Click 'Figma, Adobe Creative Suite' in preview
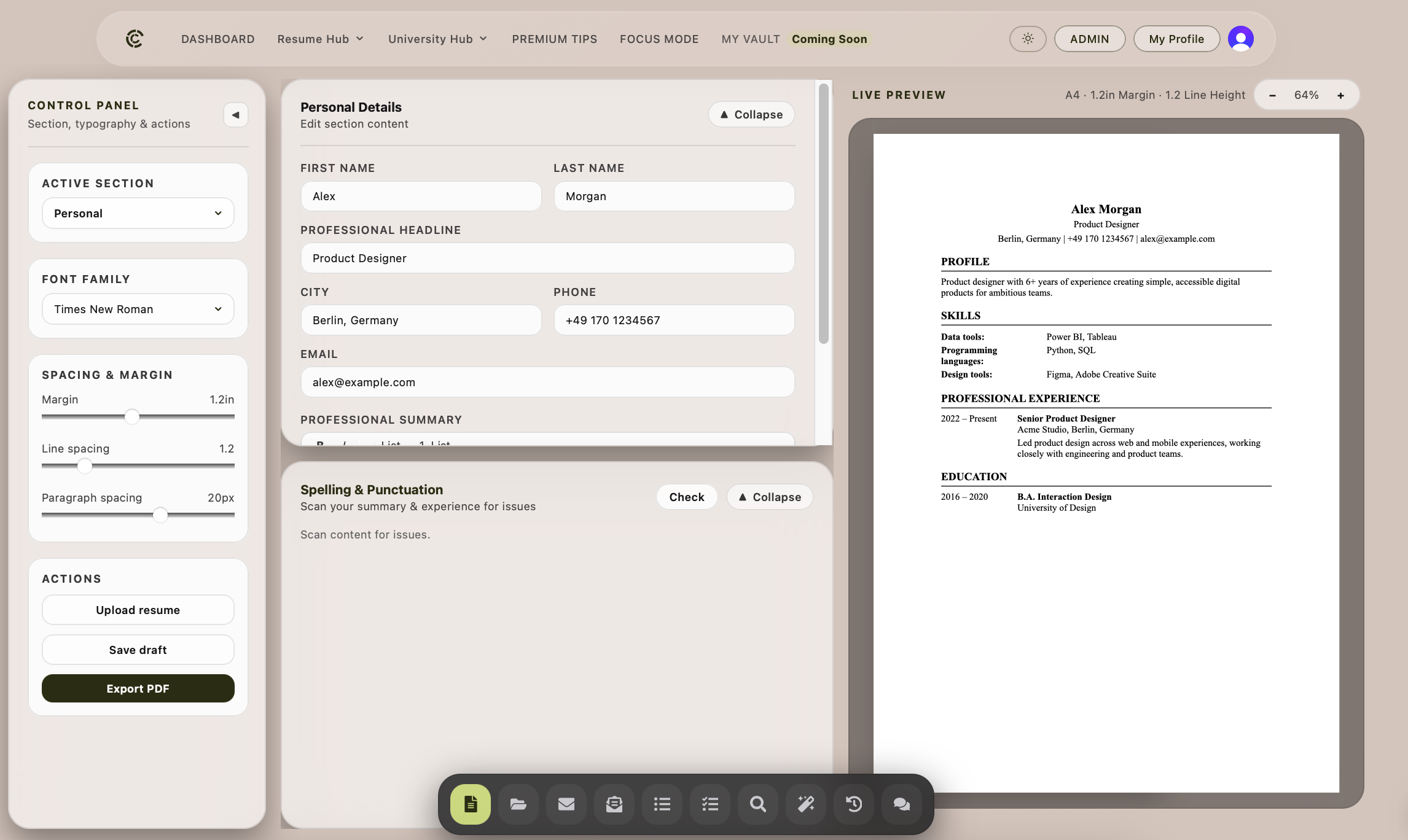 (x=1101, y=375)
